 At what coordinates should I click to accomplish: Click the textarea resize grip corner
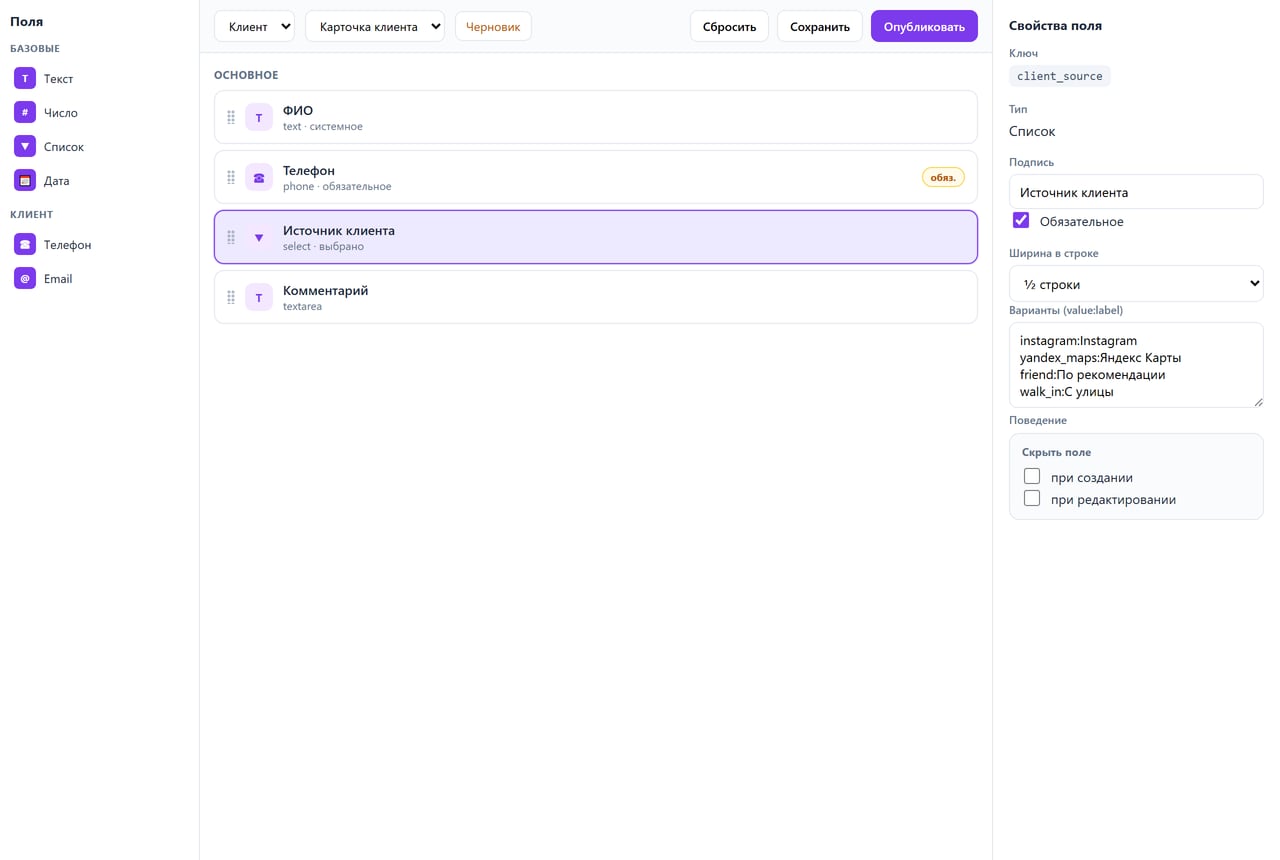pyautogui.click(x=1258, y=402)
